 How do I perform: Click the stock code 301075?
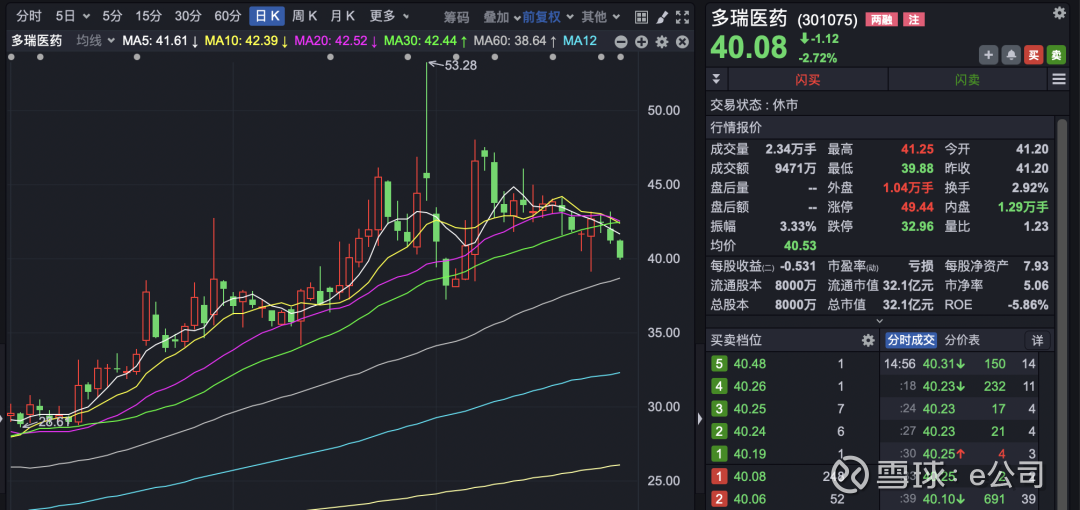tap(827, 20)
